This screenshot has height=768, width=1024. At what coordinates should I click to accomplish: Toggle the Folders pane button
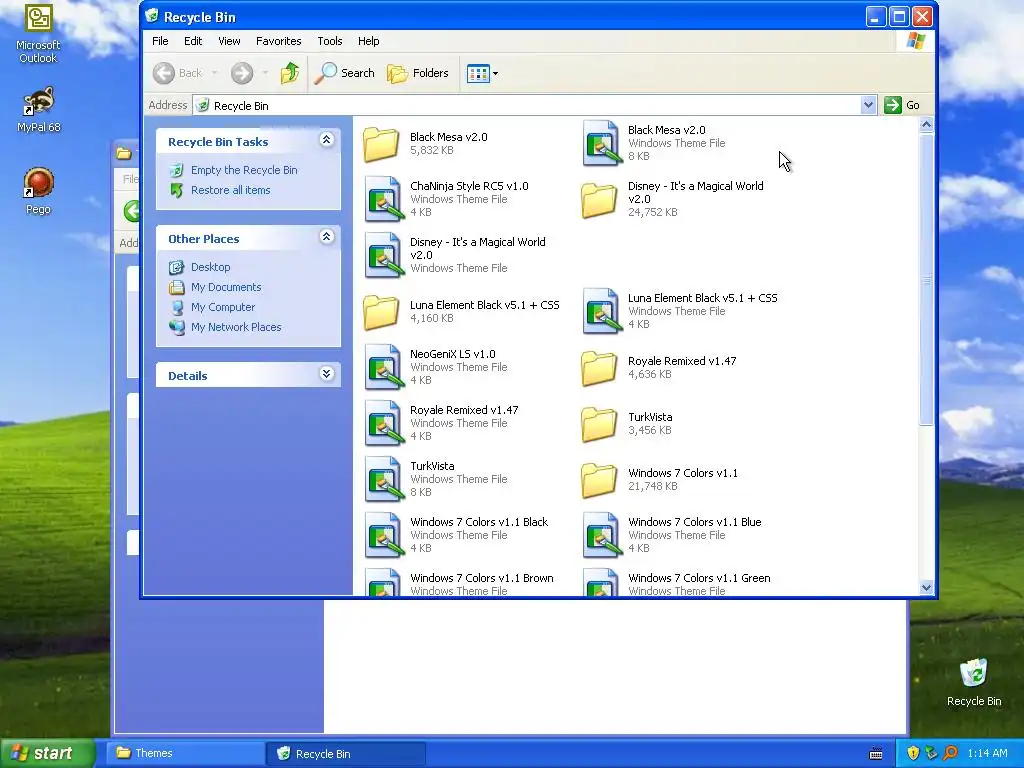pyautogui.click(x=418, y=73)
